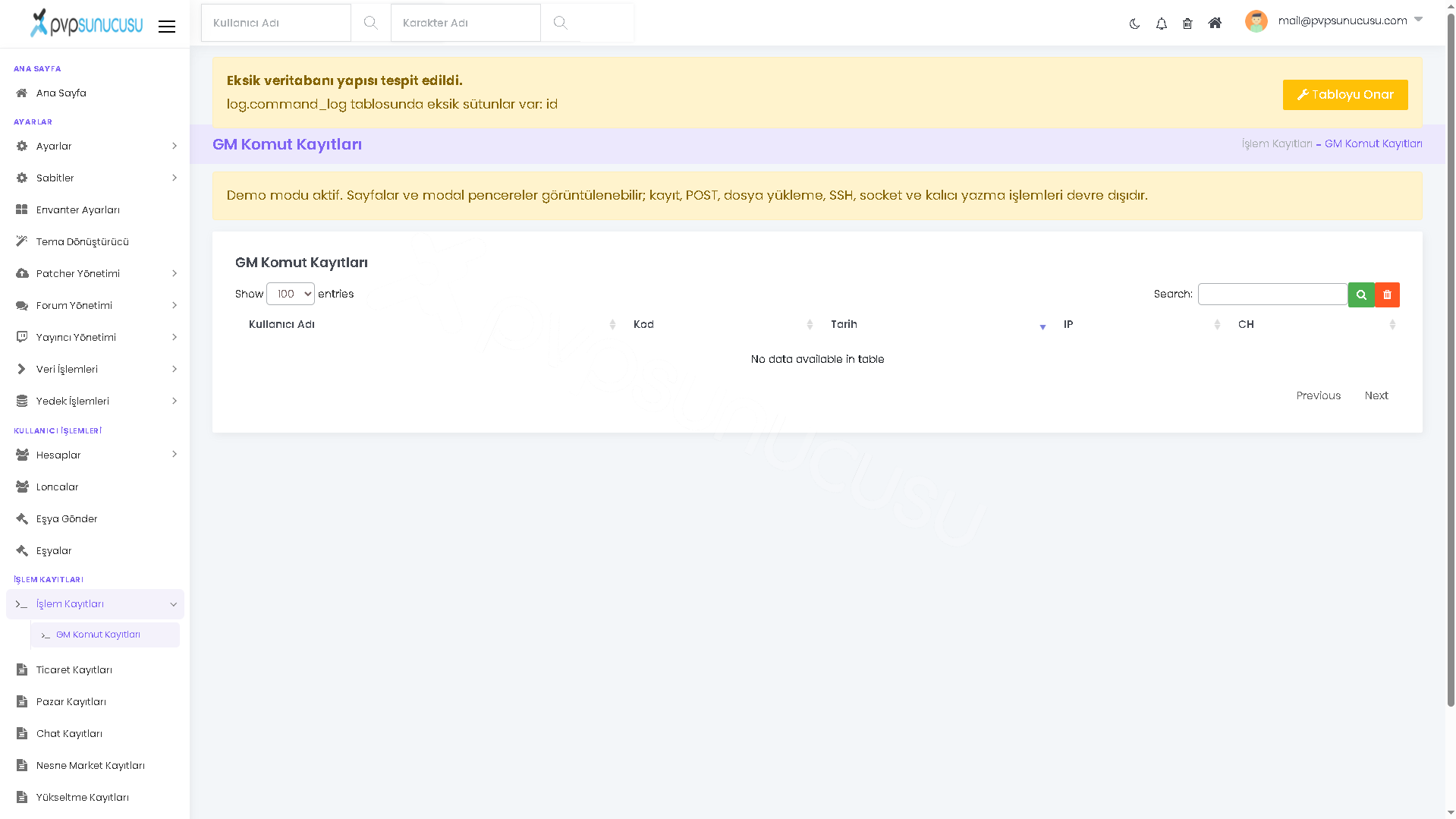This screenshot has width=1456, height=819.
Task: Expand the Patcher Yönetimi menu
Action: [x=96, y=273]
